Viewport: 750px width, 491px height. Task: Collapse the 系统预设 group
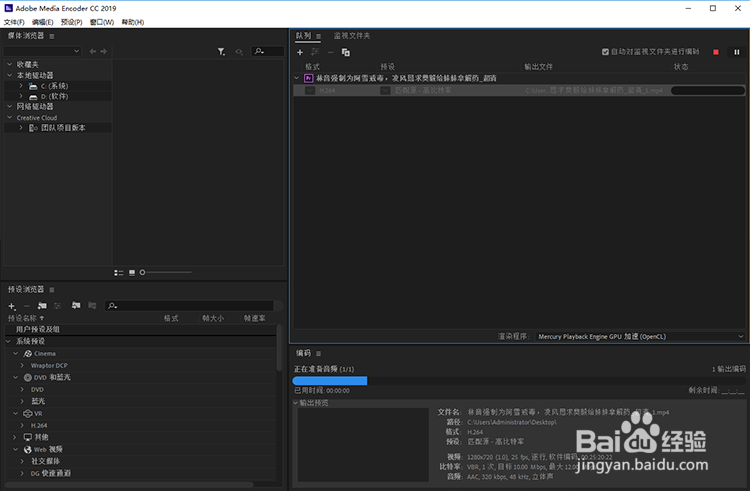coord(8,341)
